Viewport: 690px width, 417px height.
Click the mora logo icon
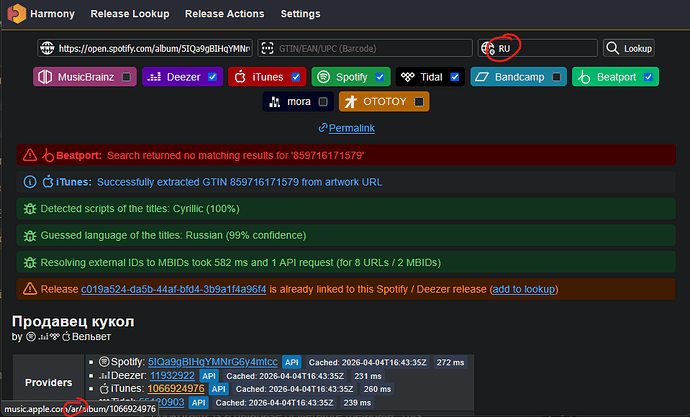coord(275,102)
